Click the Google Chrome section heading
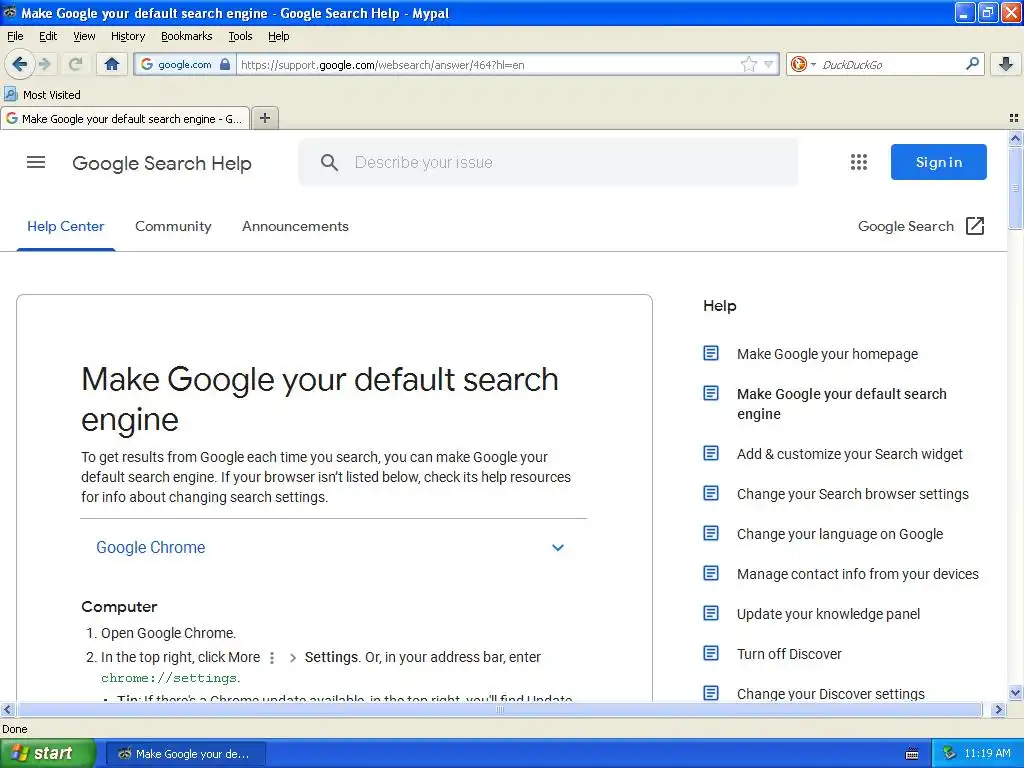This screenshot has height=768, width=1024. pos(150,547)
